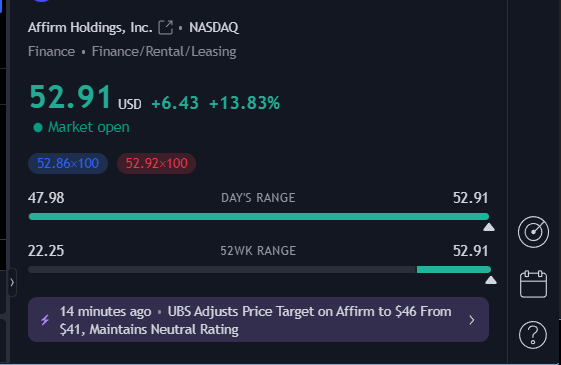The width and height of the screenshot is (561, 365).
Task: Click the 52WK Range progress bar
Action: pos(259,269)
